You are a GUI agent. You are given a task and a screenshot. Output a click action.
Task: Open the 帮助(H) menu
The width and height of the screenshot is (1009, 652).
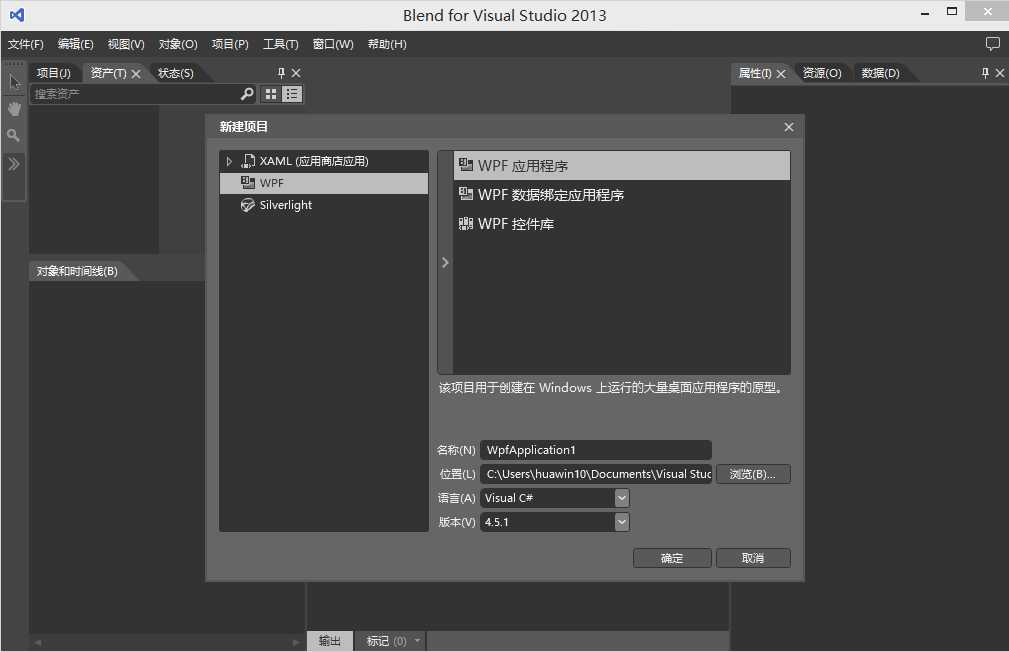click(x=387, y=44)
